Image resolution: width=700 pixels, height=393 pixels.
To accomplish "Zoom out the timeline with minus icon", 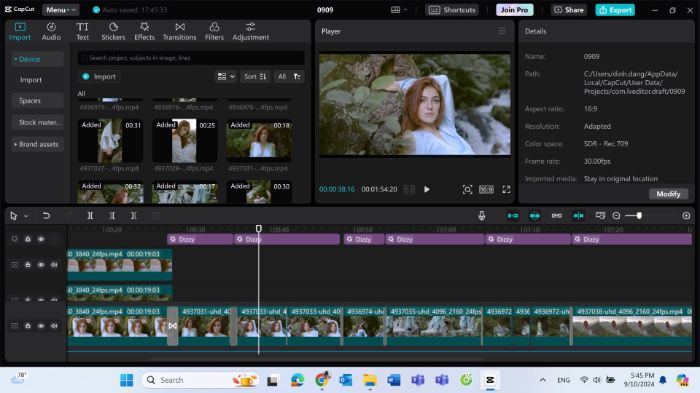I will pos(616,216).
